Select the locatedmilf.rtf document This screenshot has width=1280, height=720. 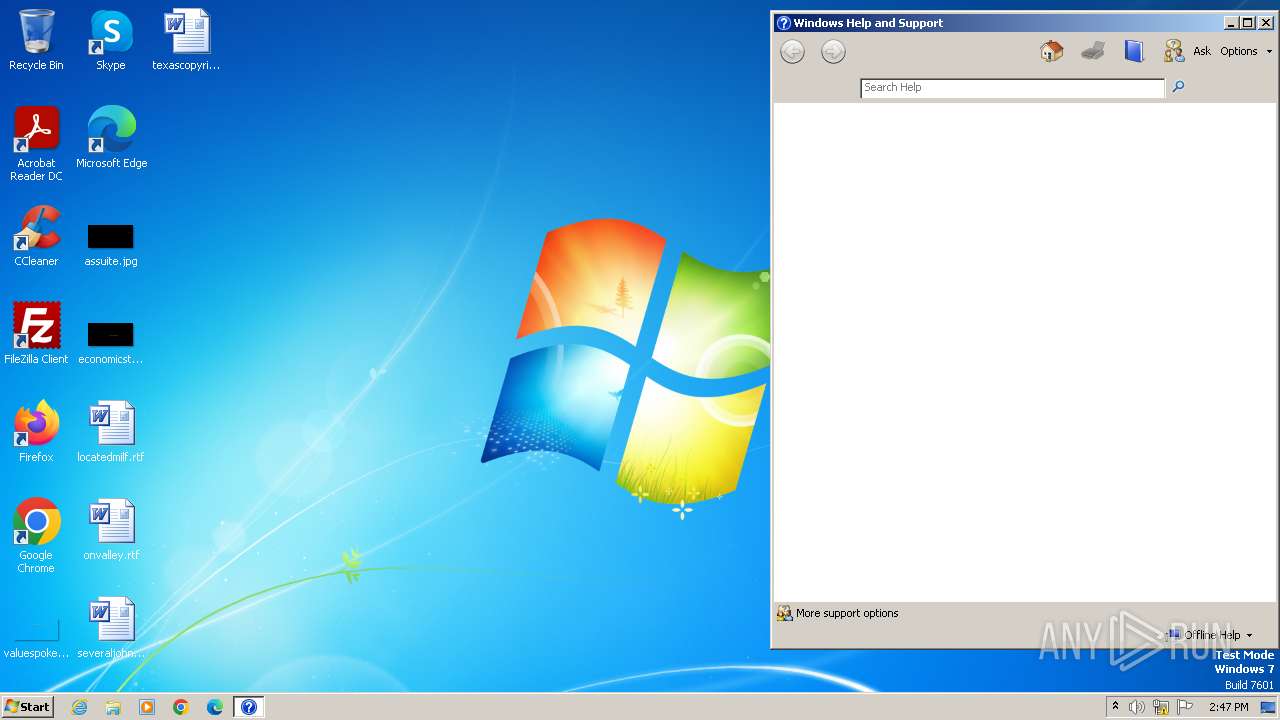(x=111, y=432)
